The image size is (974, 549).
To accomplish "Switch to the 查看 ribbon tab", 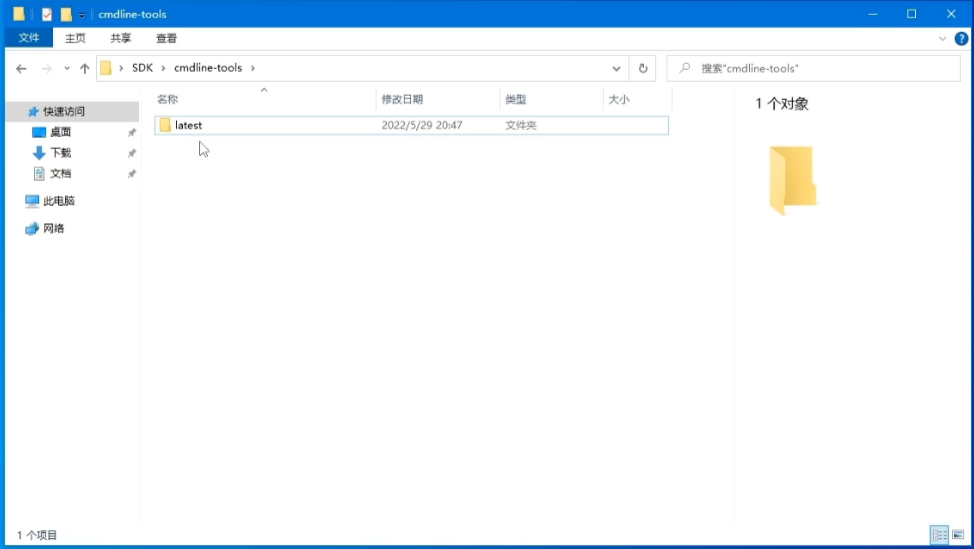I will pyautogui.click(x=166, y=38).
